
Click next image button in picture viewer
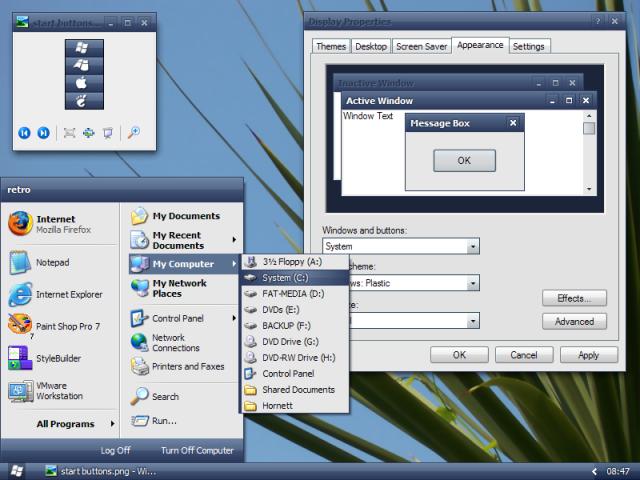[43, 133]
